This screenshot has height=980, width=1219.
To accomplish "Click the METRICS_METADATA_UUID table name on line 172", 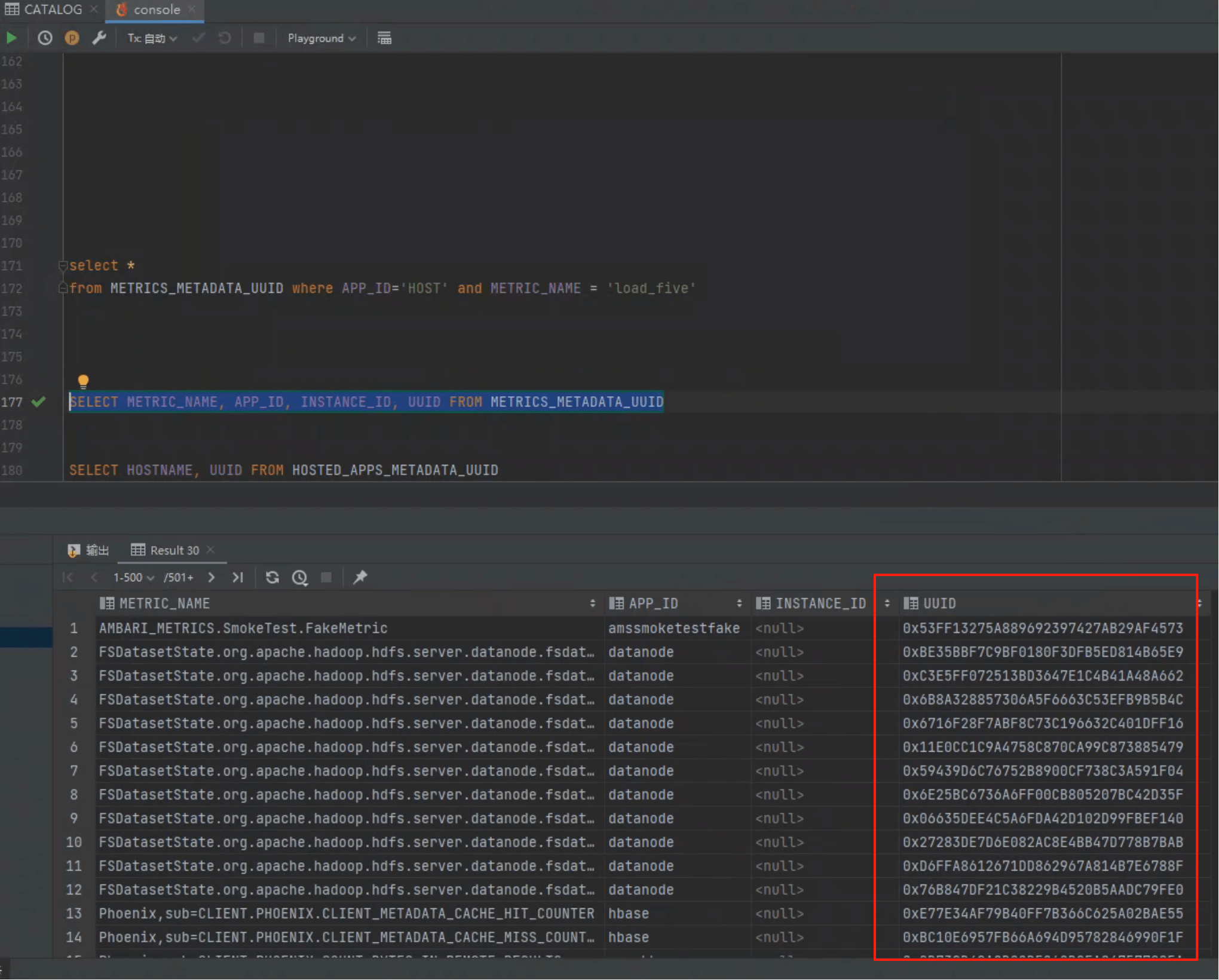I will (x=197, y=289).
